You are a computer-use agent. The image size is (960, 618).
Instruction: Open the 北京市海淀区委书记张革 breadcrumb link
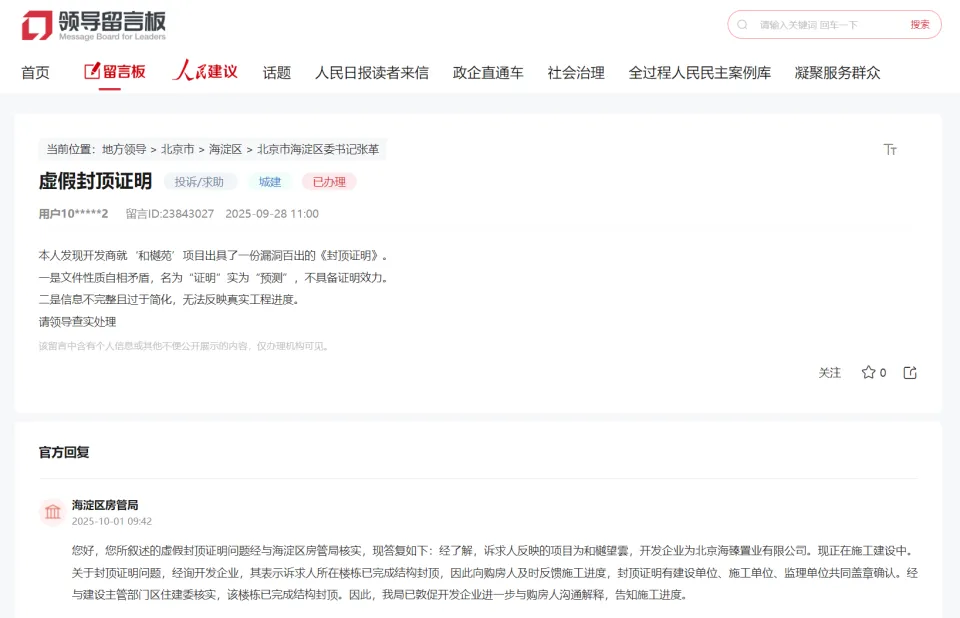tap(316, 149)
